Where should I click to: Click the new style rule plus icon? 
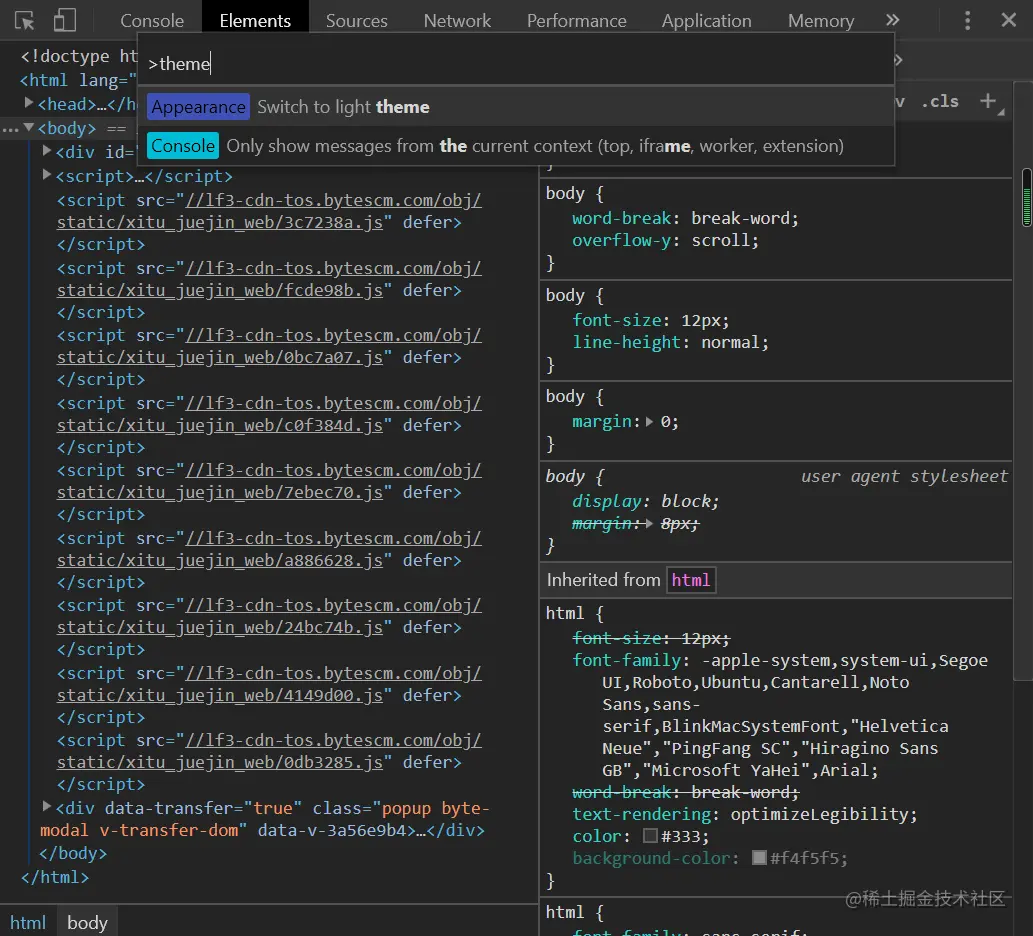pyautogui.click(x=988, y=100)
